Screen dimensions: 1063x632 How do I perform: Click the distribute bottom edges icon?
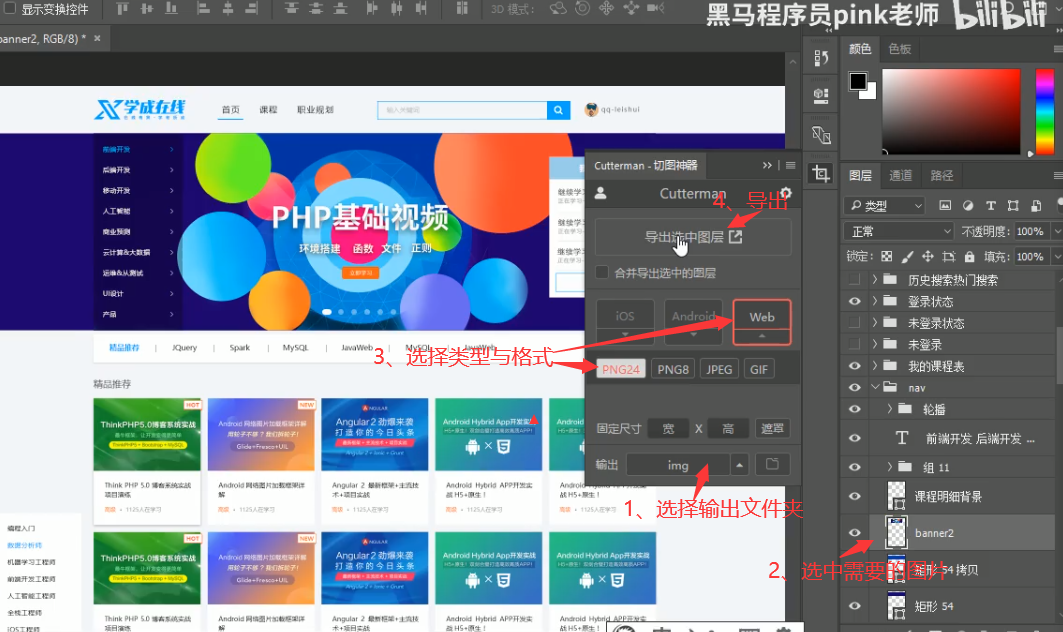tap(340, 9)
